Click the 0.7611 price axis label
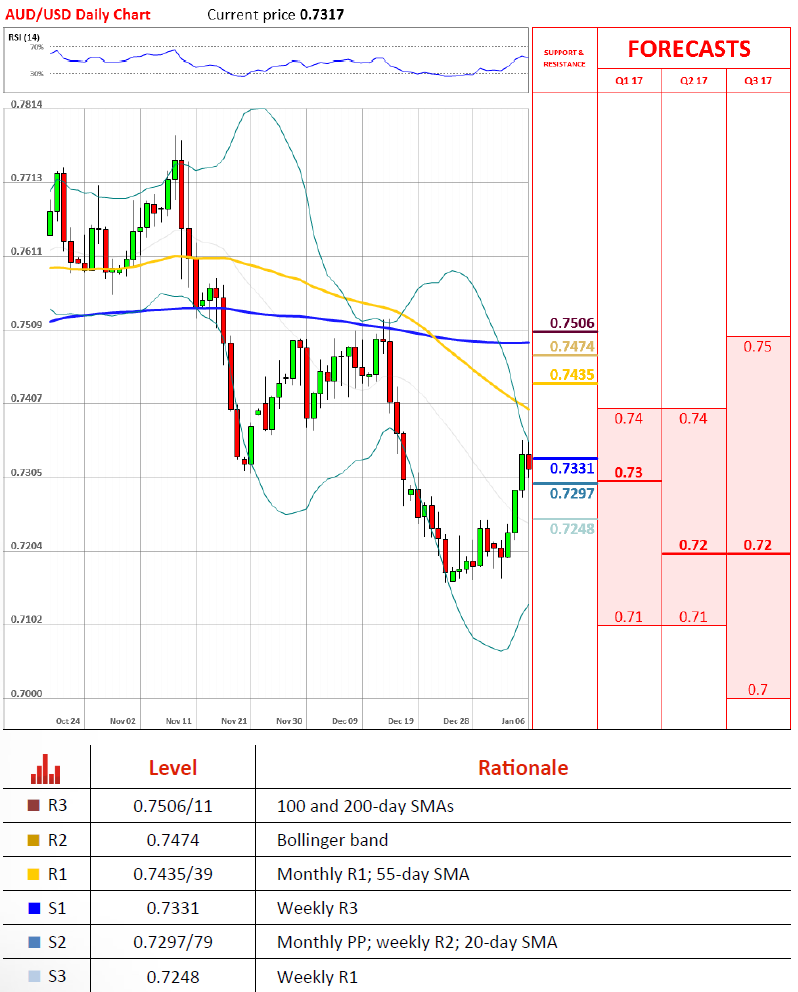 [27, 252]
